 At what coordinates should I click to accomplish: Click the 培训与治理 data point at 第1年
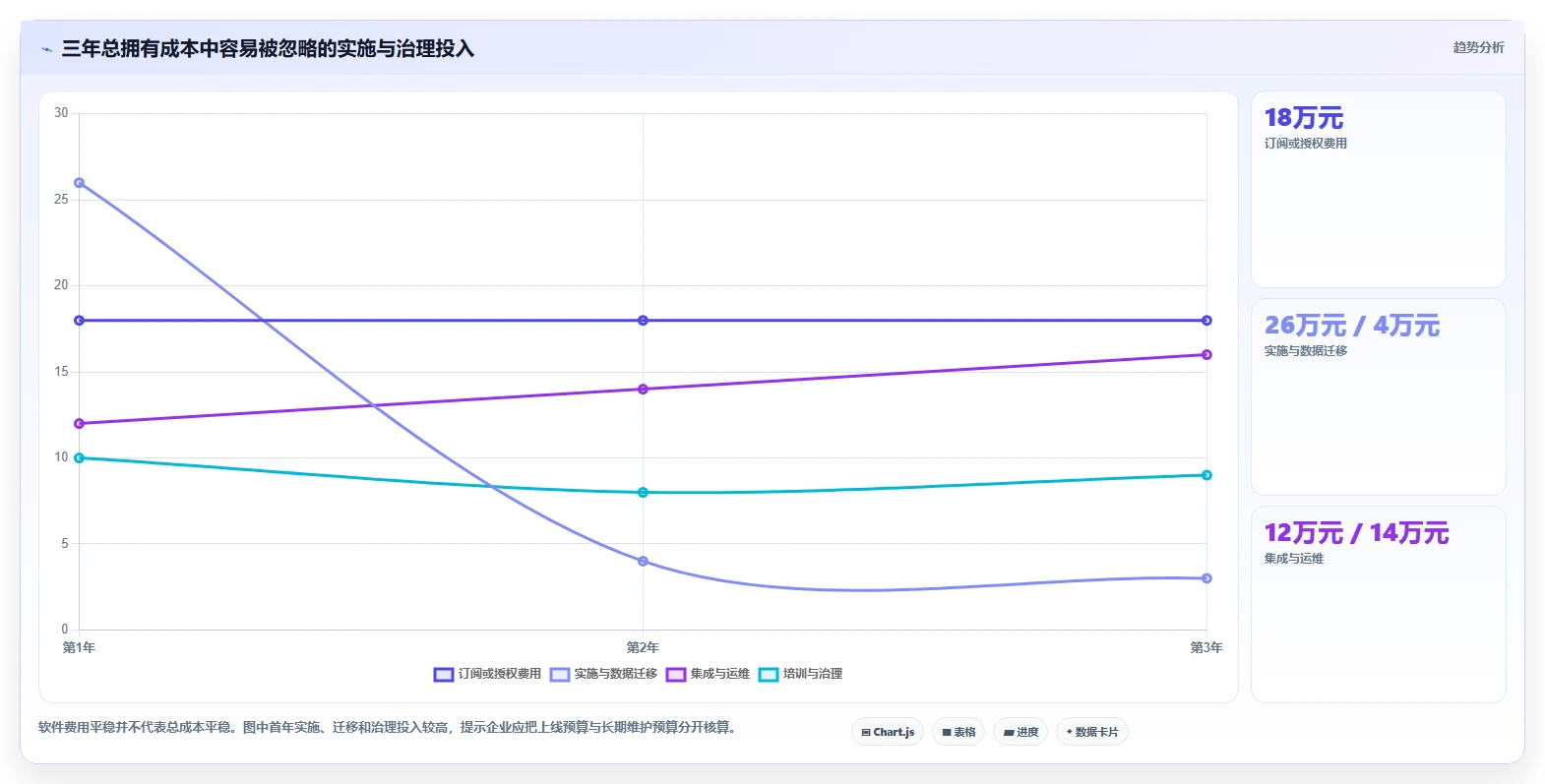pos(80,458)
